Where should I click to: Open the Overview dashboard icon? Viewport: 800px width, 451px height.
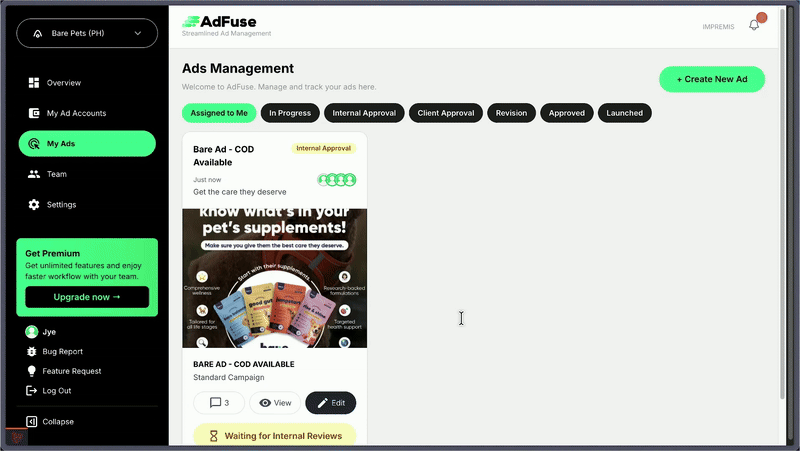click(34, 83)
